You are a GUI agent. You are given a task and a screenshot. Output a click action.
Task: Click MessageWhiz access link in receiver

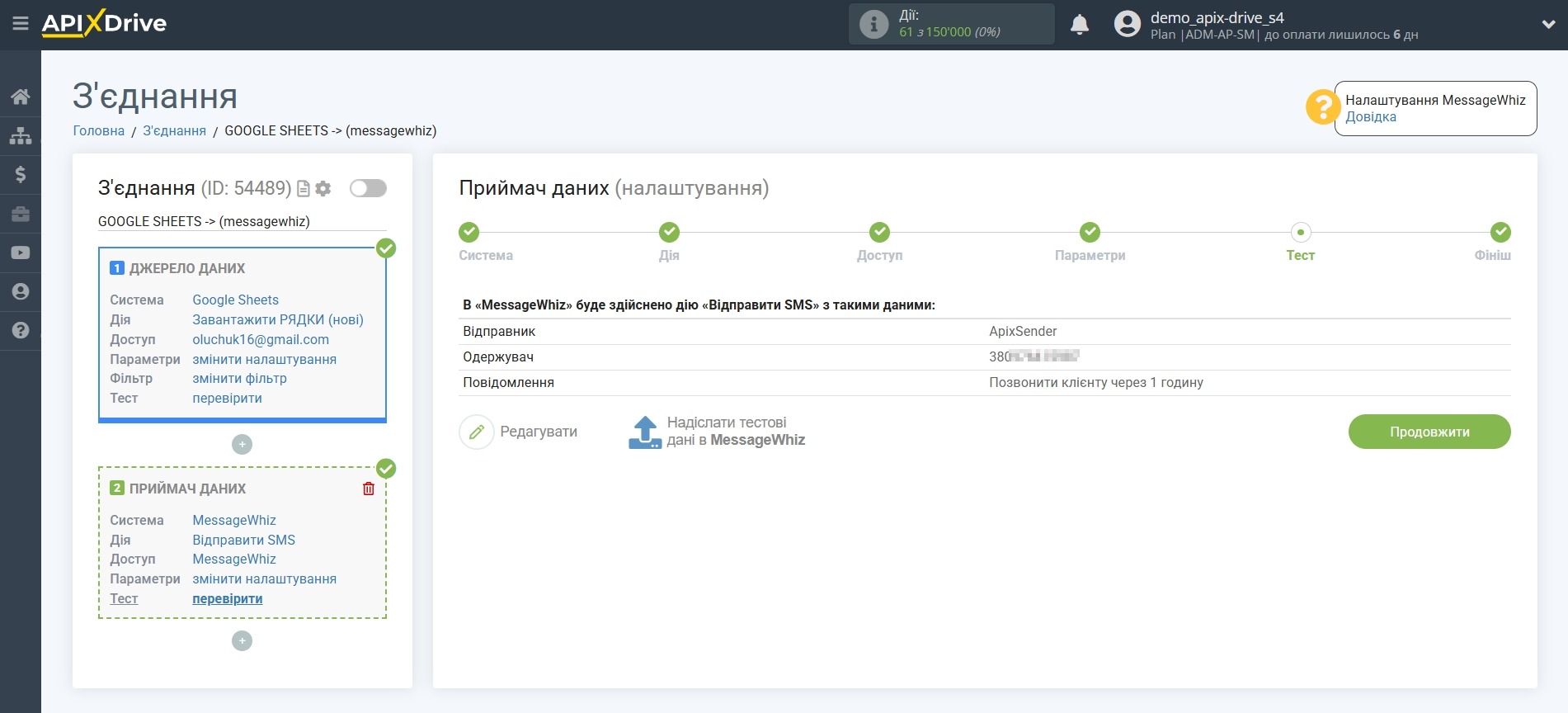[x=234, y=559]
